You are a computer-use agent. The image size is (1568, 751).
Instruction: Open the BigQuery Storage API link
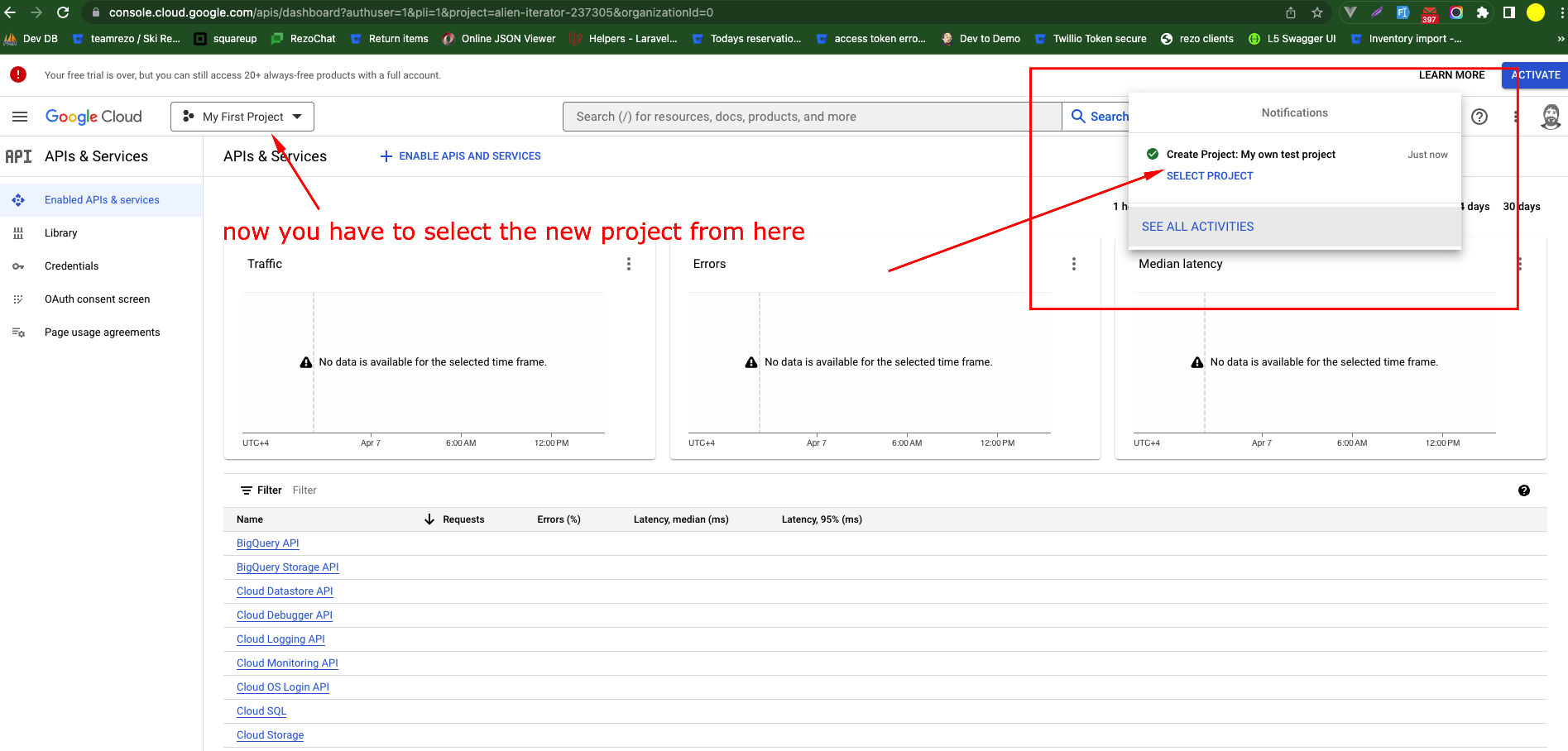tap(287, 567)
